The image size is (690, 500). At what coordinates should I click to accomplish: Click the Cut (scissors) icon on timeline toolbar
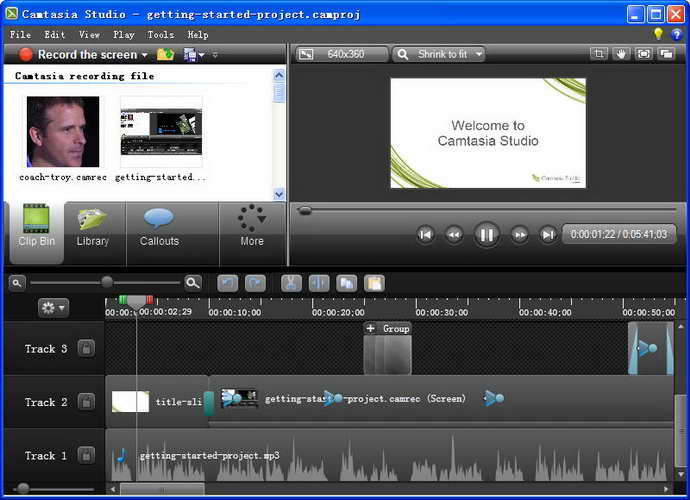[x=291, y=283]
